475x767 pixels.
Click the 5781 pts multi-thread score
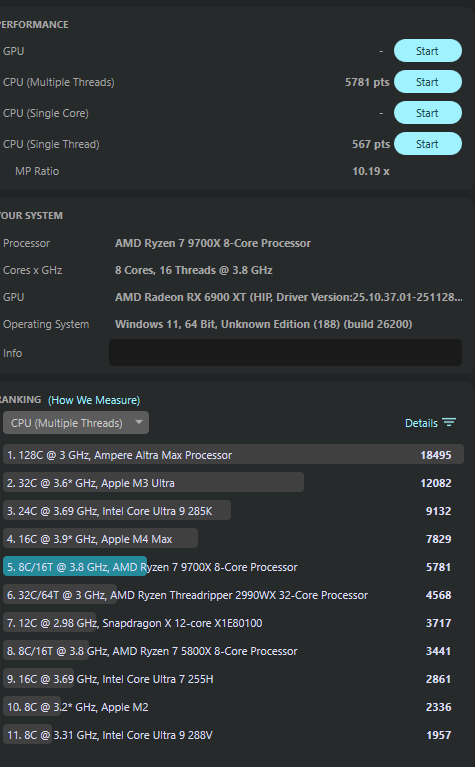point(367,82)
